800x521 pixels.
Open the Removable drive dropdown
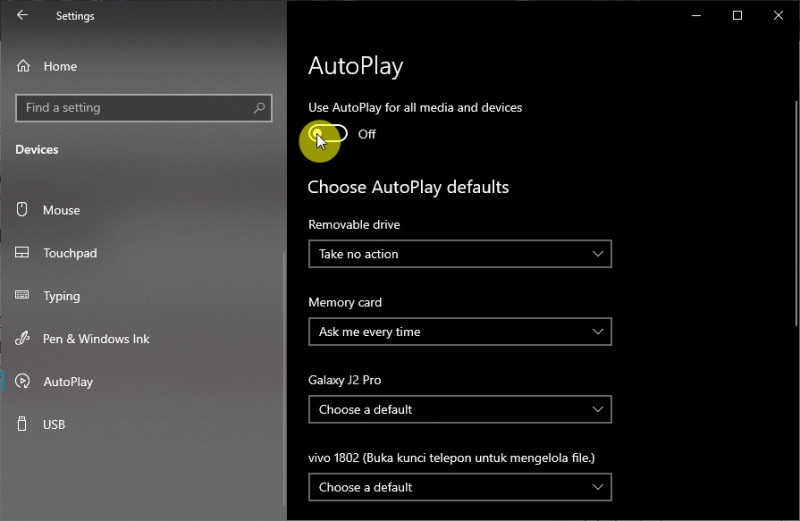click(459, 254)
